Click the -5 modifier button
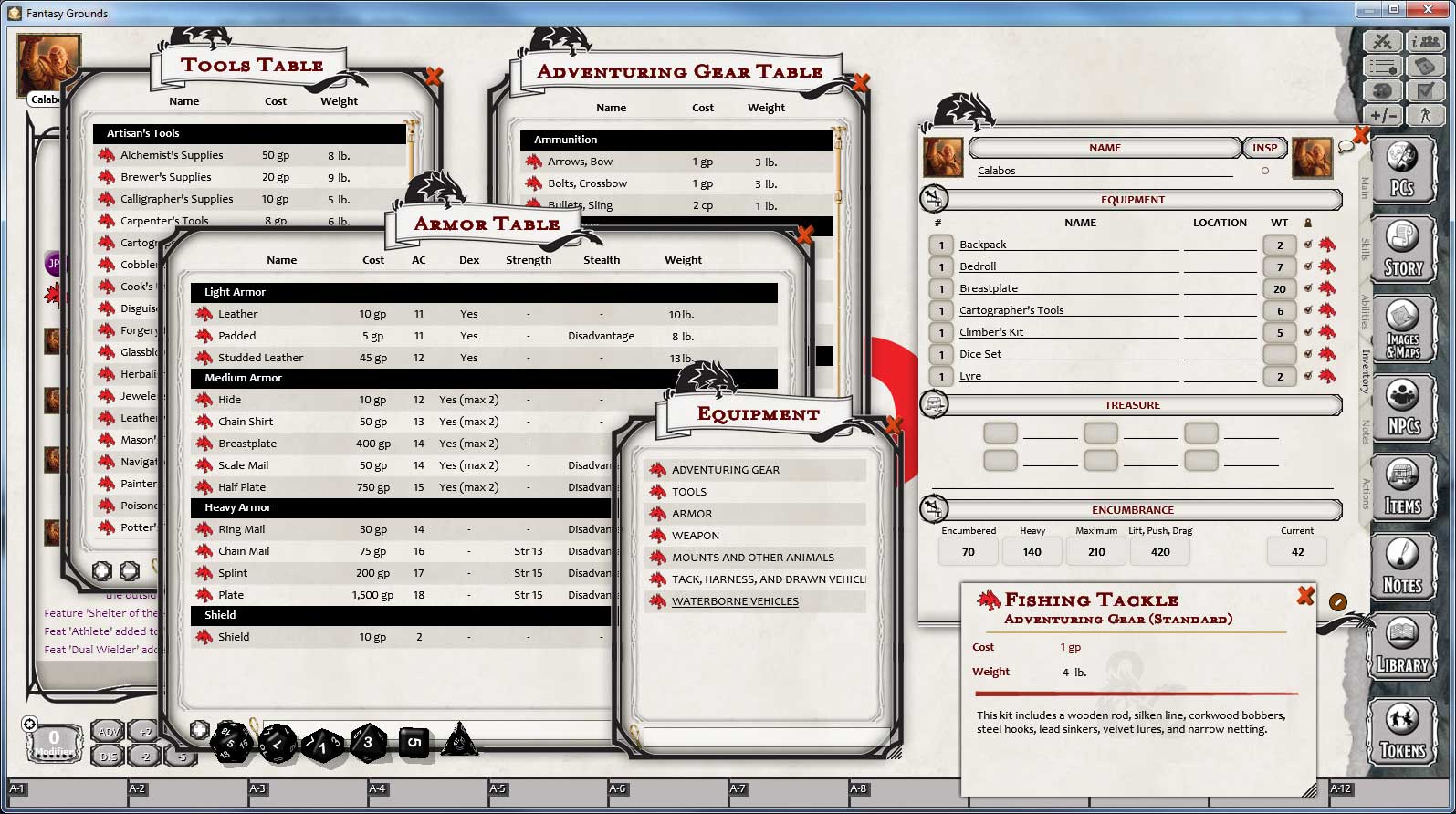Viewport: 1456px width, 814px height. (181, 756)
